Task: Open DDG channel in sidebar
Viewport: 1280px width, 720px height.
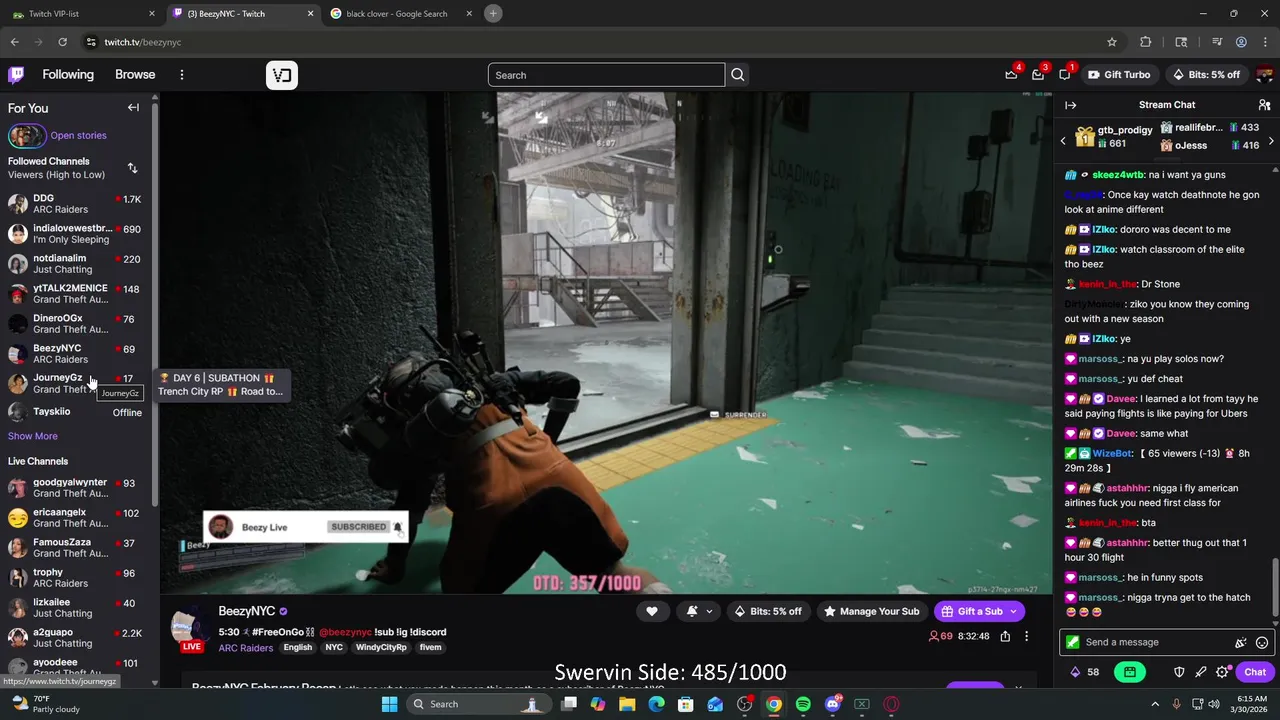Action: pos(75,204)
